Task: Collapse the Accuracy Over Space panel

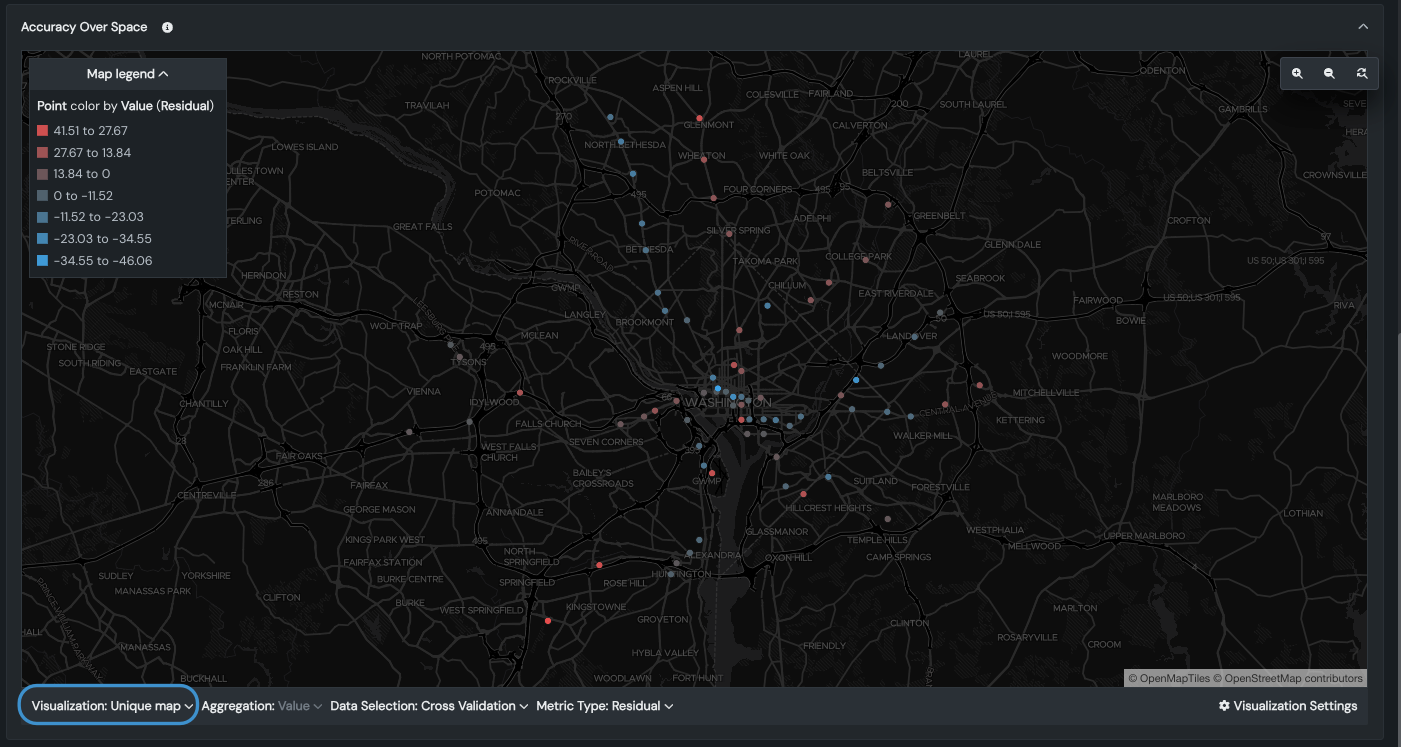Action: [x=1363, y=27]
